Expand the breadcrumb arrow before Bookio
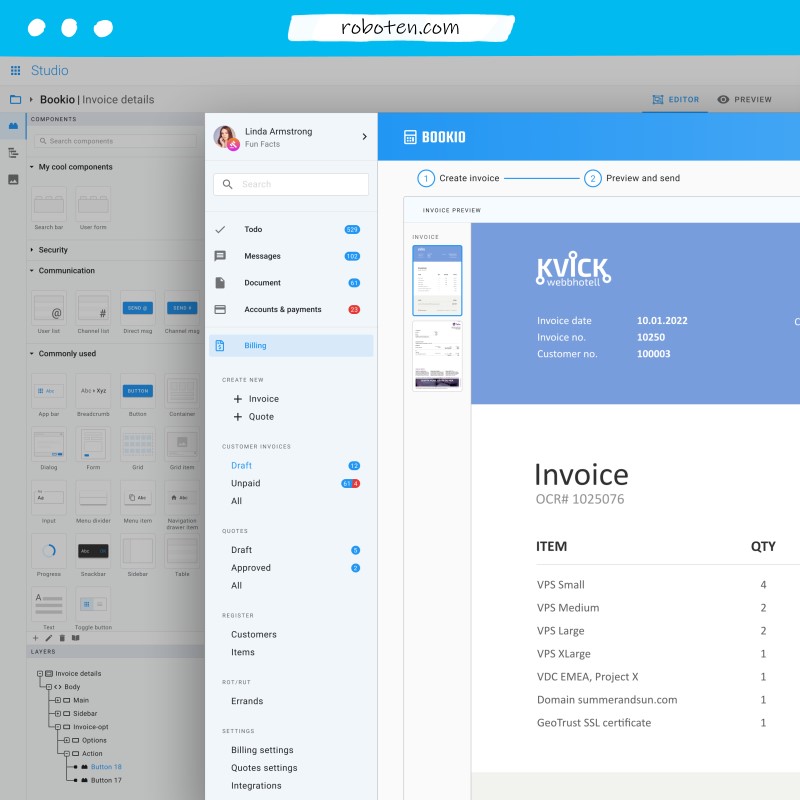The image size is (800, 800). (x=31, y=99)
